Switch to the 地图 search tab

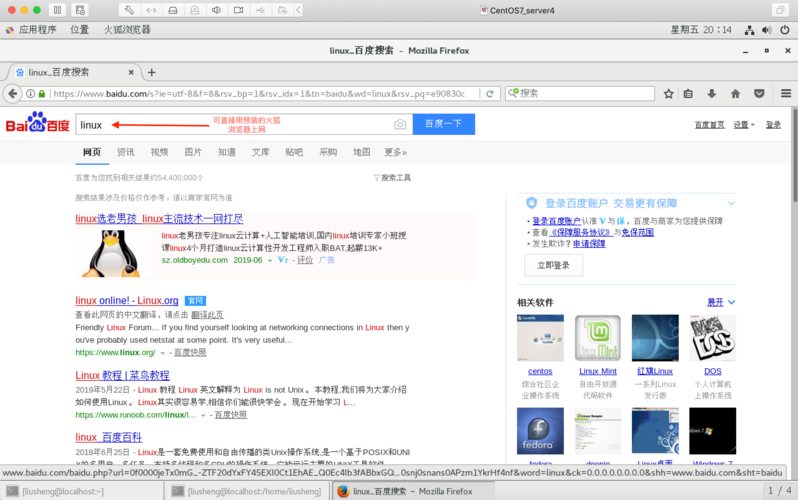click(361, 152)
